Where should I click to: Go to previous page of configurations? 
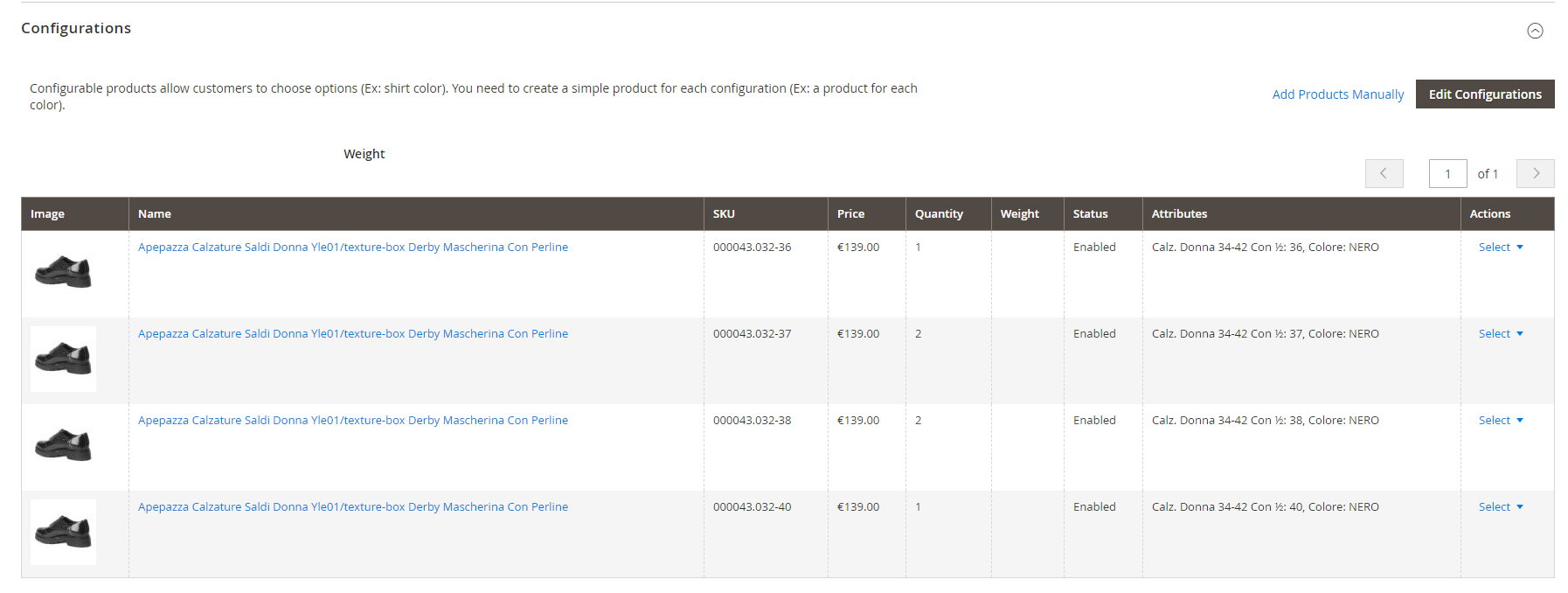point(1384,173)
